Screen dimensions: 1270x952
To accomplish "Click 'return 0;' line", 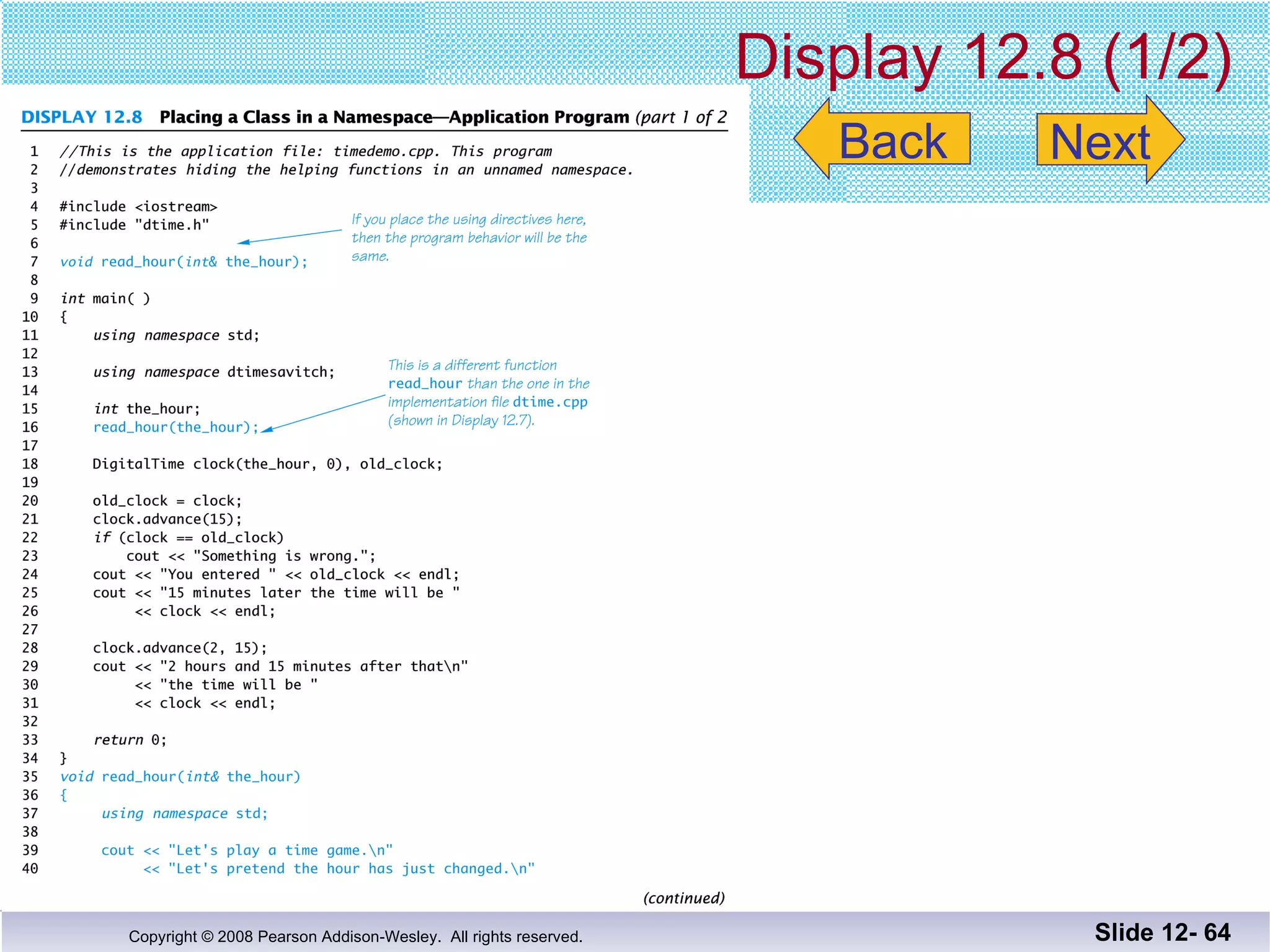I will click(x=130, y=740).
